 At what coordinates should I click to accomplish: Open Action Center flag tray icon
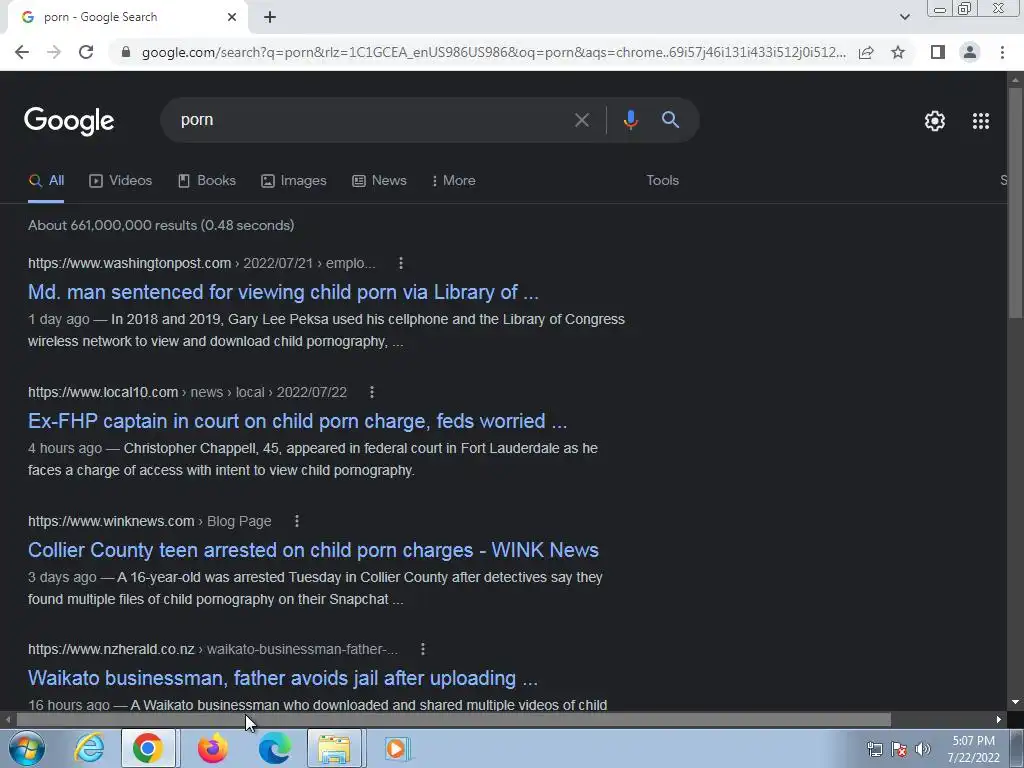[899, 749]
